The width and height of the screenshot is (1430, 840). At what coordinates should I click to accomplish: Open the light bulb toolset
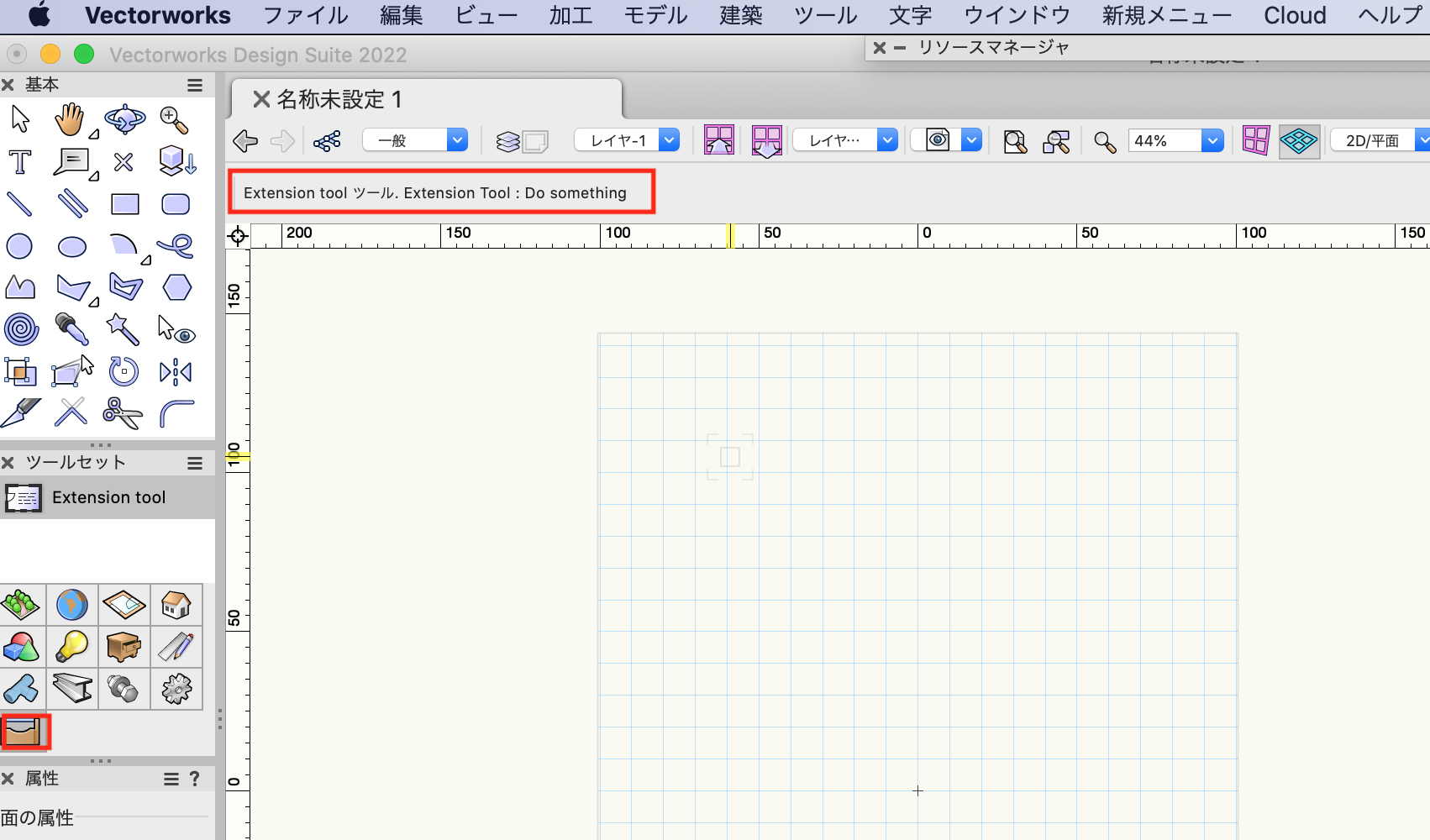tap(72, 647)
